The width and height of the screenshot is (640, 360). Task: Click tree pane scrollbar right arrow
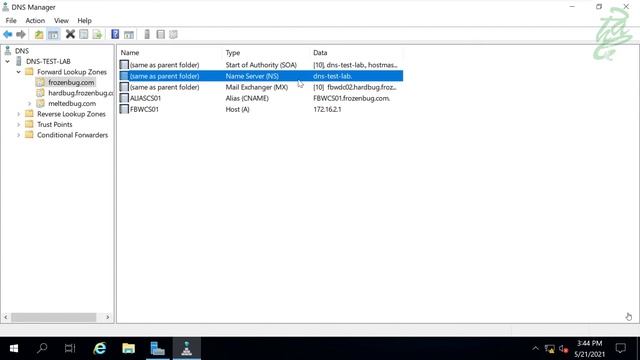click(x=108, y=317)
